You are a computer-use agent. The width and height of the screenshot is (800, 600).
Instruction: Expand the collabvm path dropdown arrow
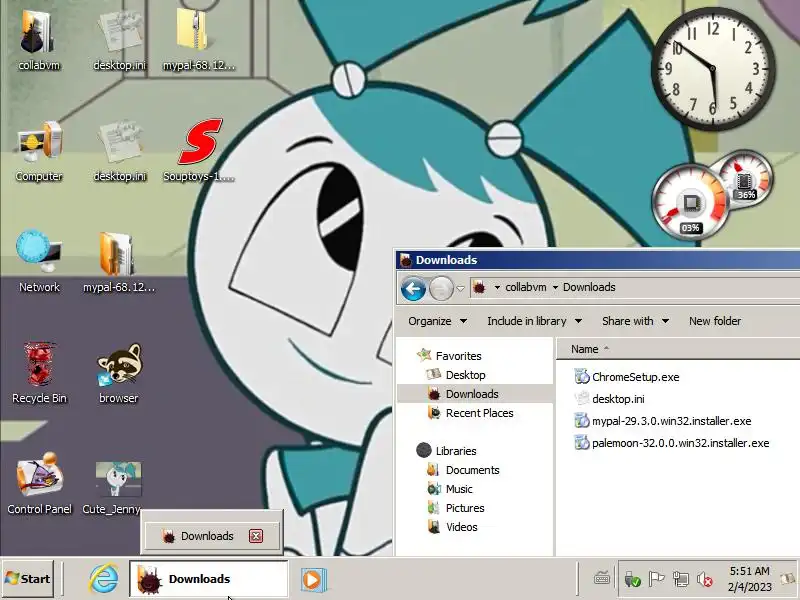pyautogui.click(x=555, y=287)
